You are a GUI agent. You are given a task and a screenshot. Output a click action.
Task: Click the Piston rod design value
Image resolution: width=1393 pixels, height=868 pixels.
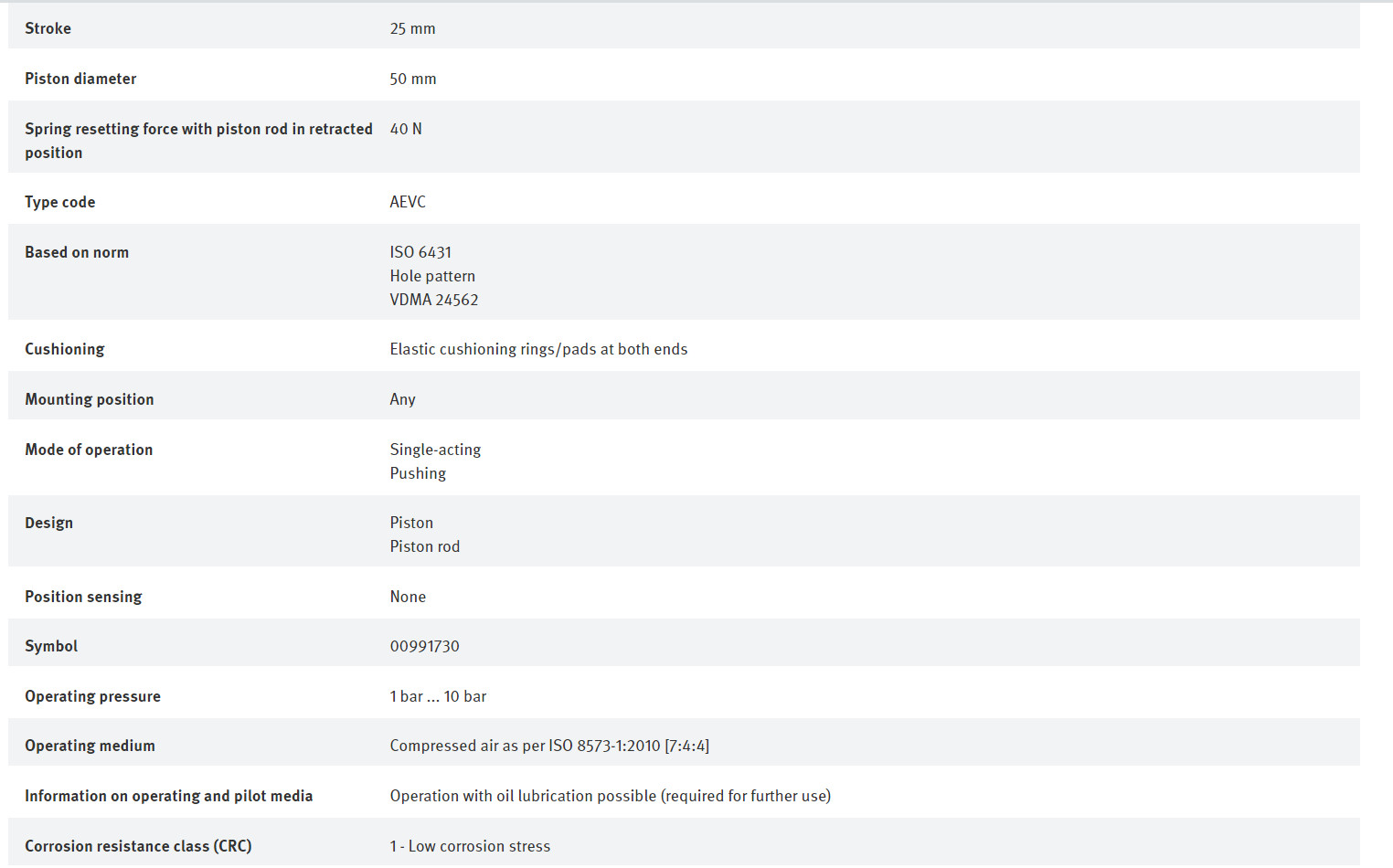point(425,546)
